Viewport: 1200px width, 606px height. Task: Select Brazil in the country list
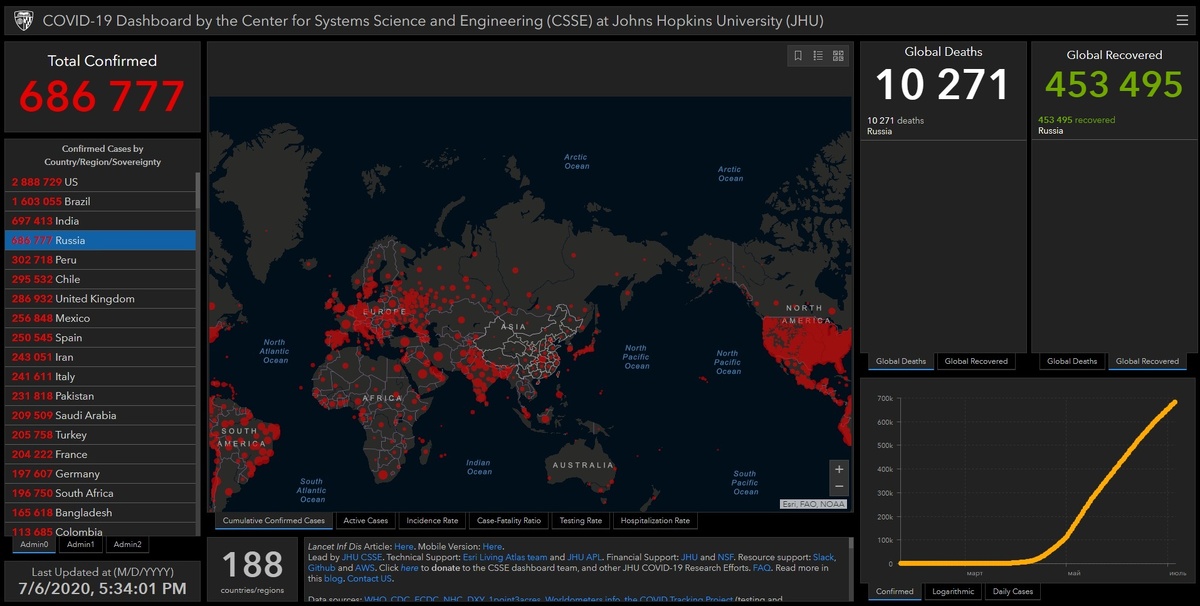[100, 201]
